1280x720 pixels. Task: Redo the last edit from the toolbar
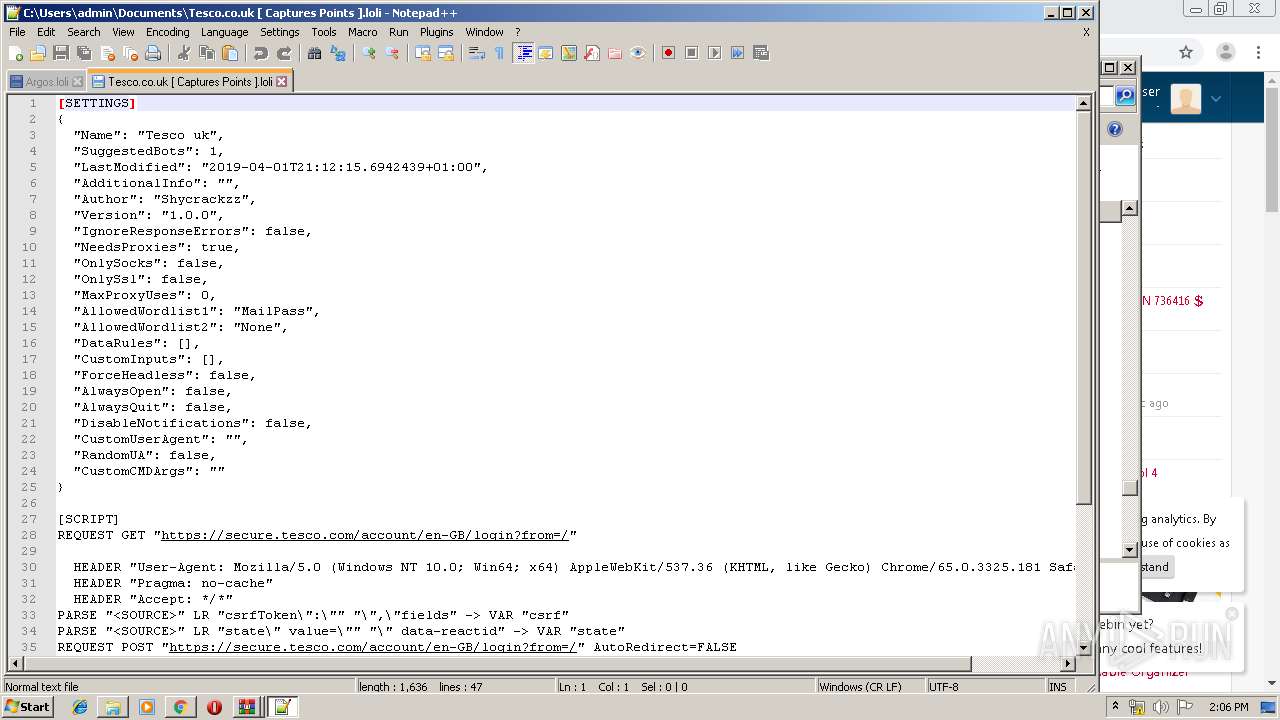pyautogui.click(x=284, y=53)
